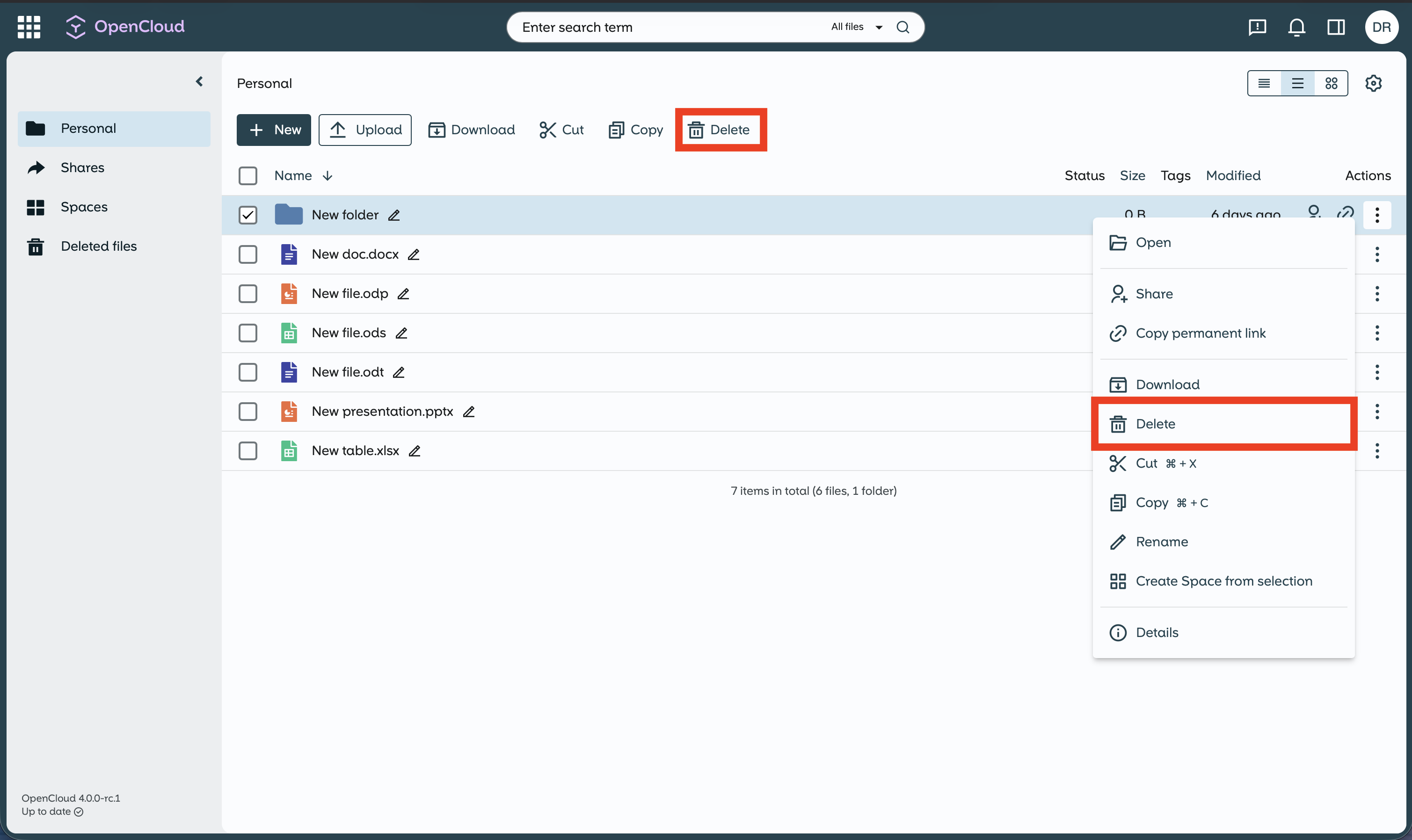1412x840 pixels.
Task: Open actions menu for New table.xlsx
Action: pyautogui.click(x=1377, y=451)
